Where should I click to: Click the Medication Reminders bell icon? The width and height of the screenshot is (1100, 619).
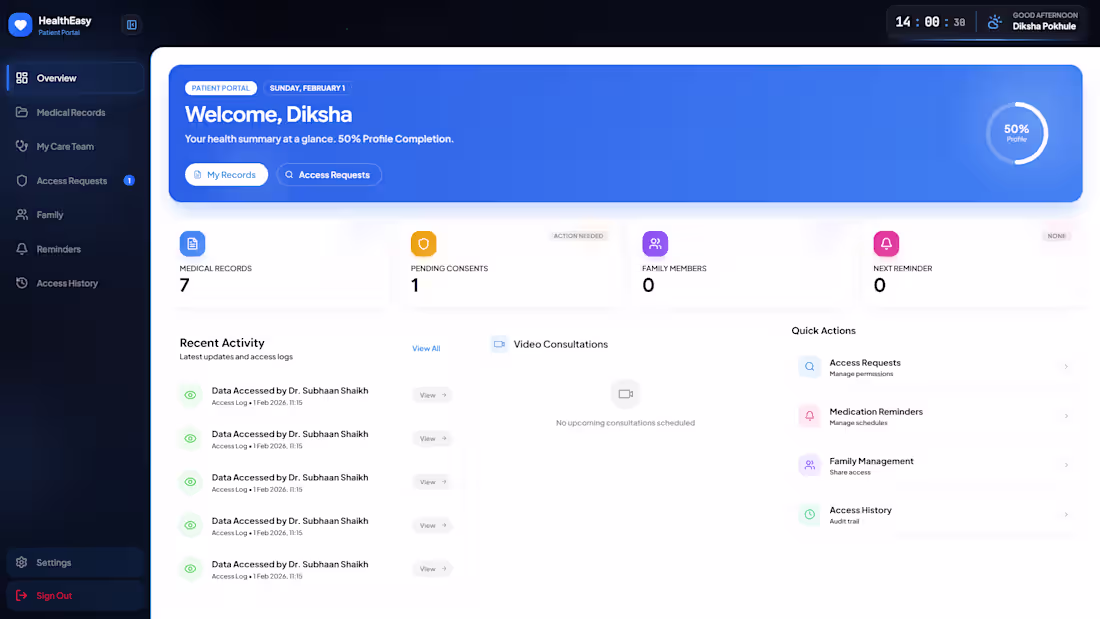810,416
